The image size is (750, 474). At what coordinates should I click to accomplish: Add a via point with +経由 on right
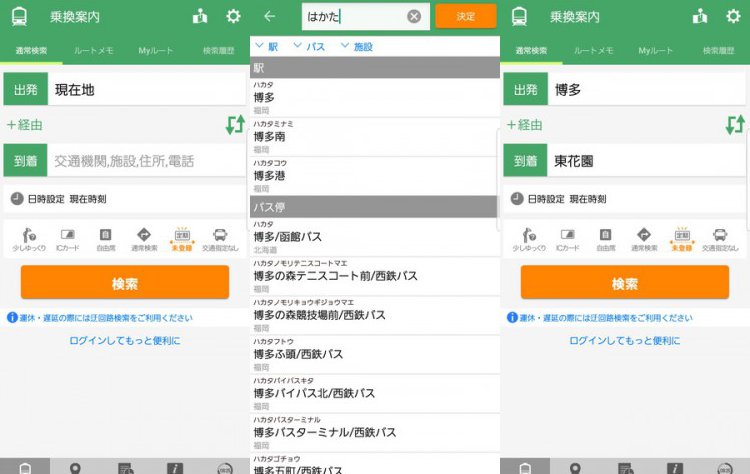click(525, 125)
